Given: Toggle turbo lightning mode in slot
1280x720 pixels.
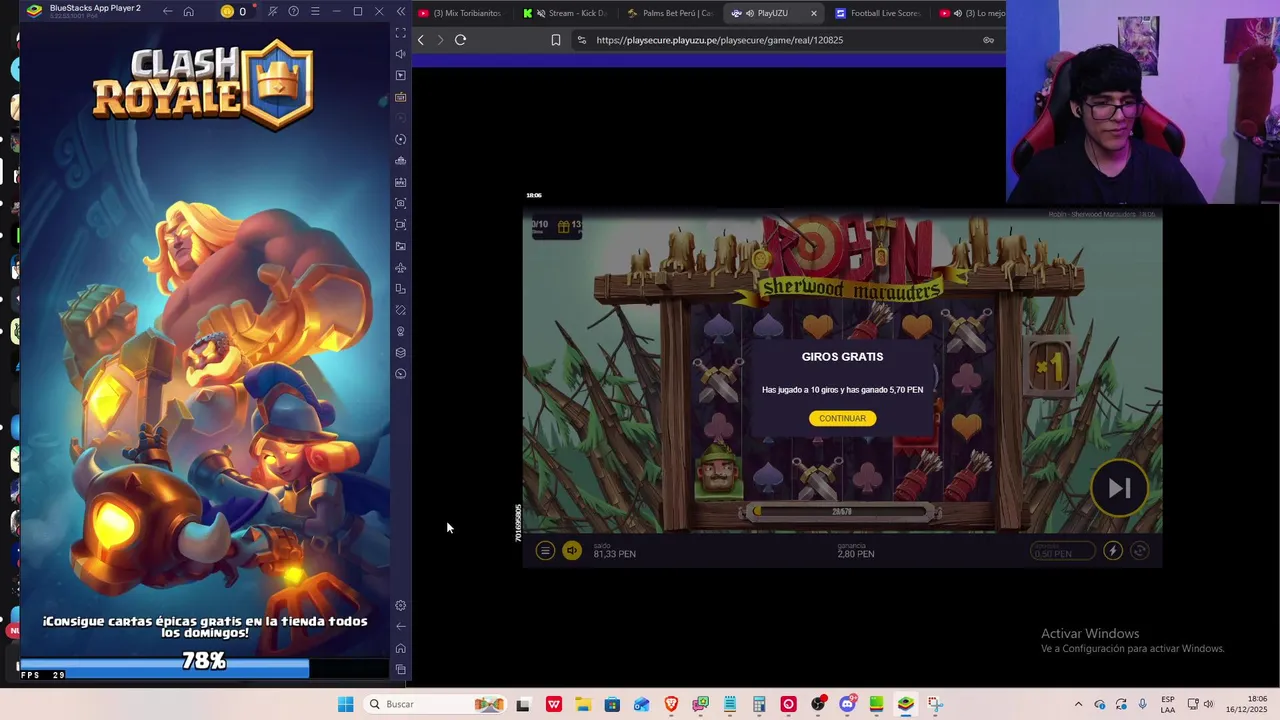Looking at the screenshot, I should pyautogui.click(x=1112, y=551).
